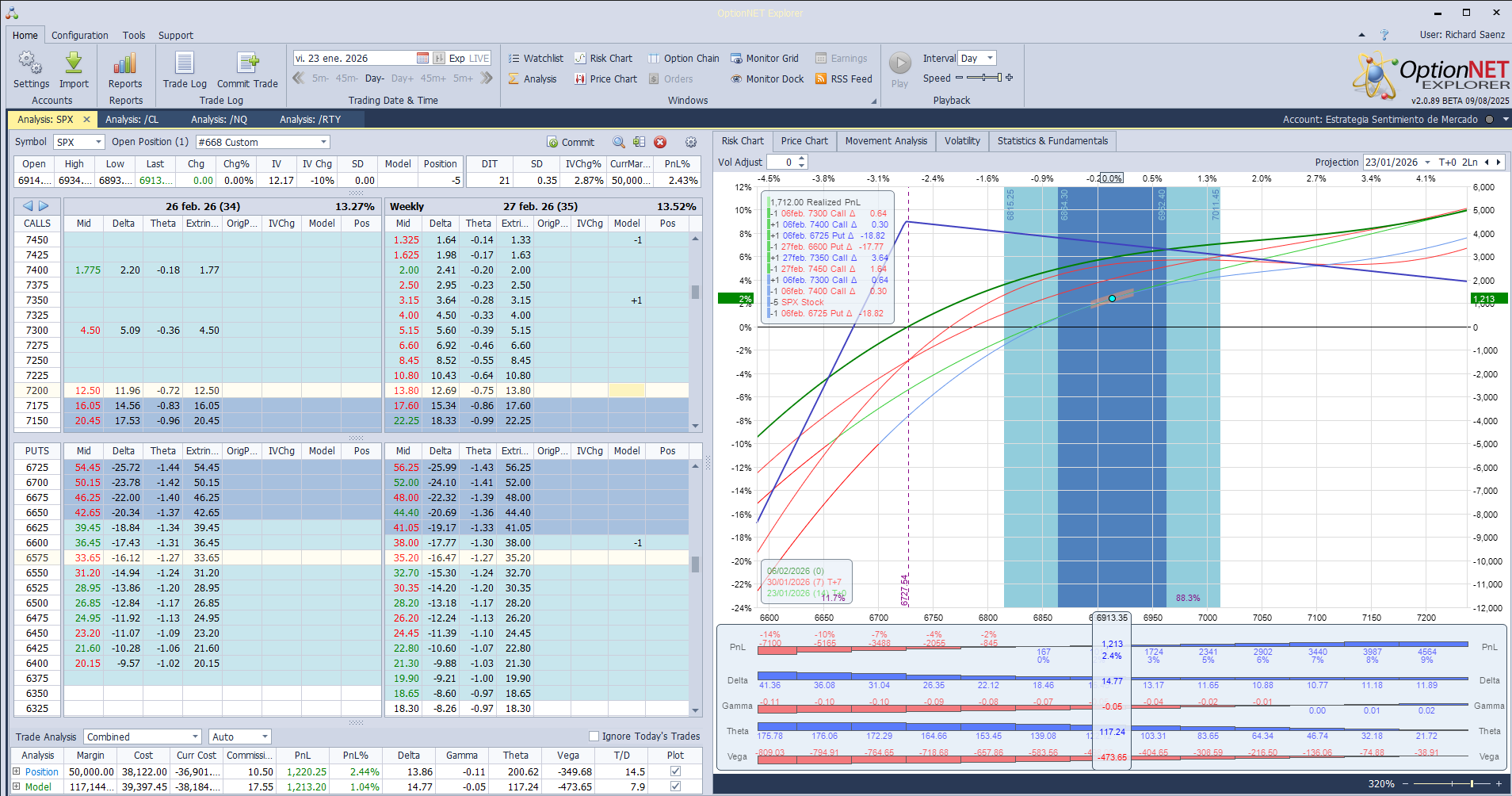Open the Settings gear icon
The image size is (1512, 796).
point(30,63)
